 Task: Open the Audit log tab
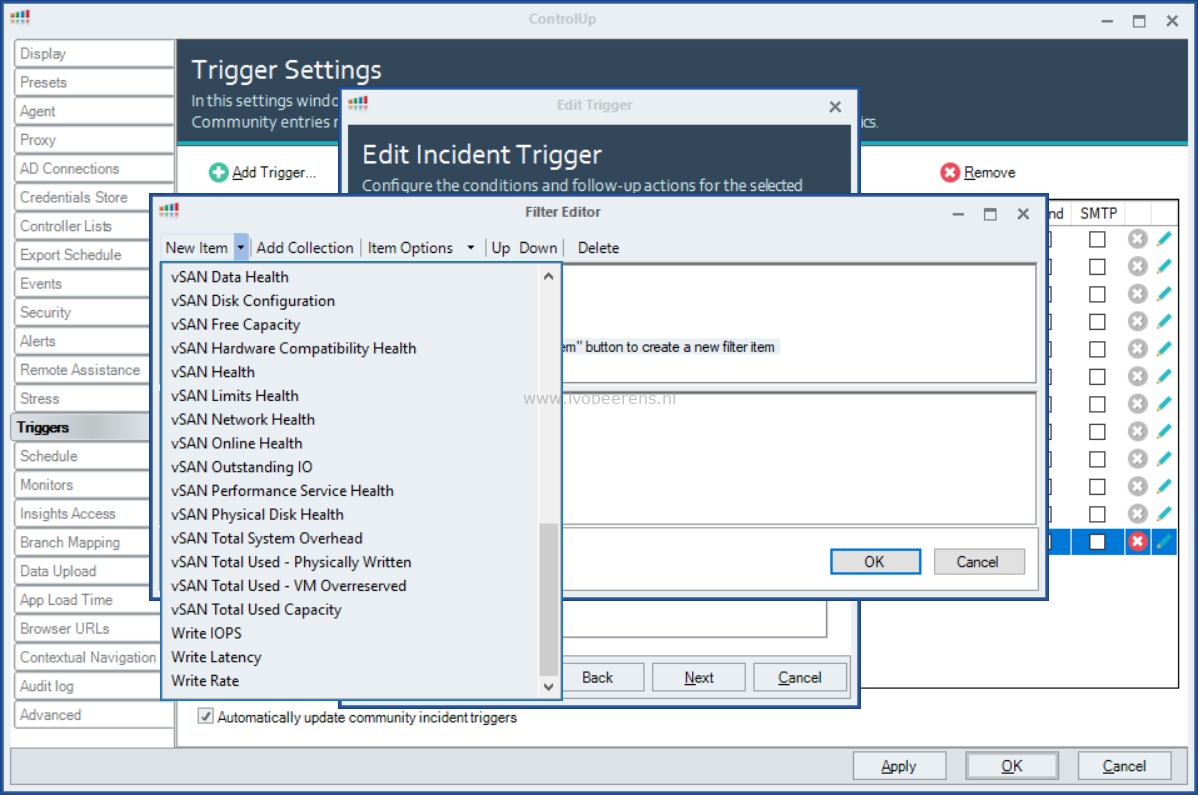[88, 686]
